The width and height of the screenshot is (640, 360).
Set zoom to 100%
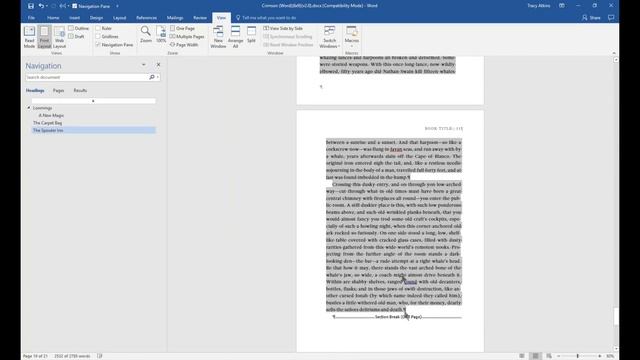(161, 35)
